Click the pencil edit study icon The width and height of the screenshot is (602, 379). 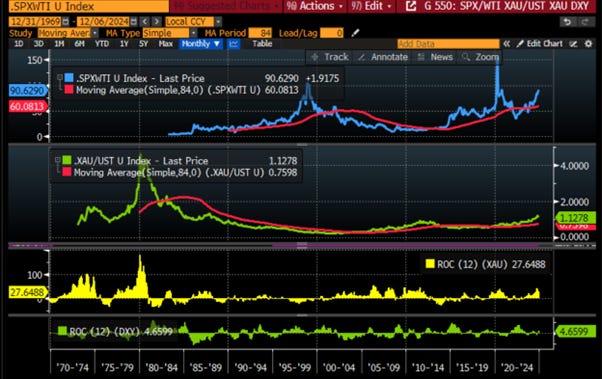(x=355, y=33)
